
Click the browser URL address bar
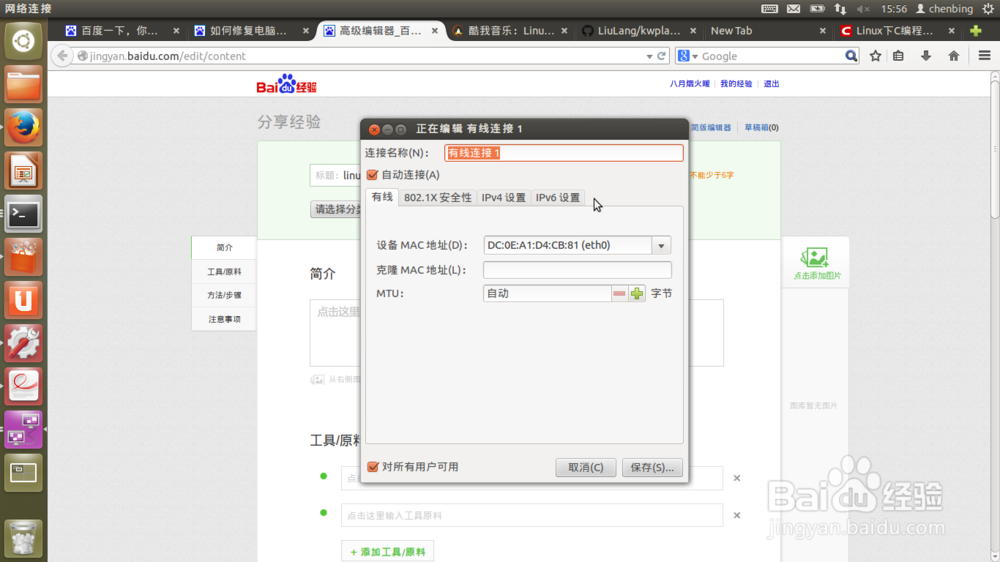[360, 56]
